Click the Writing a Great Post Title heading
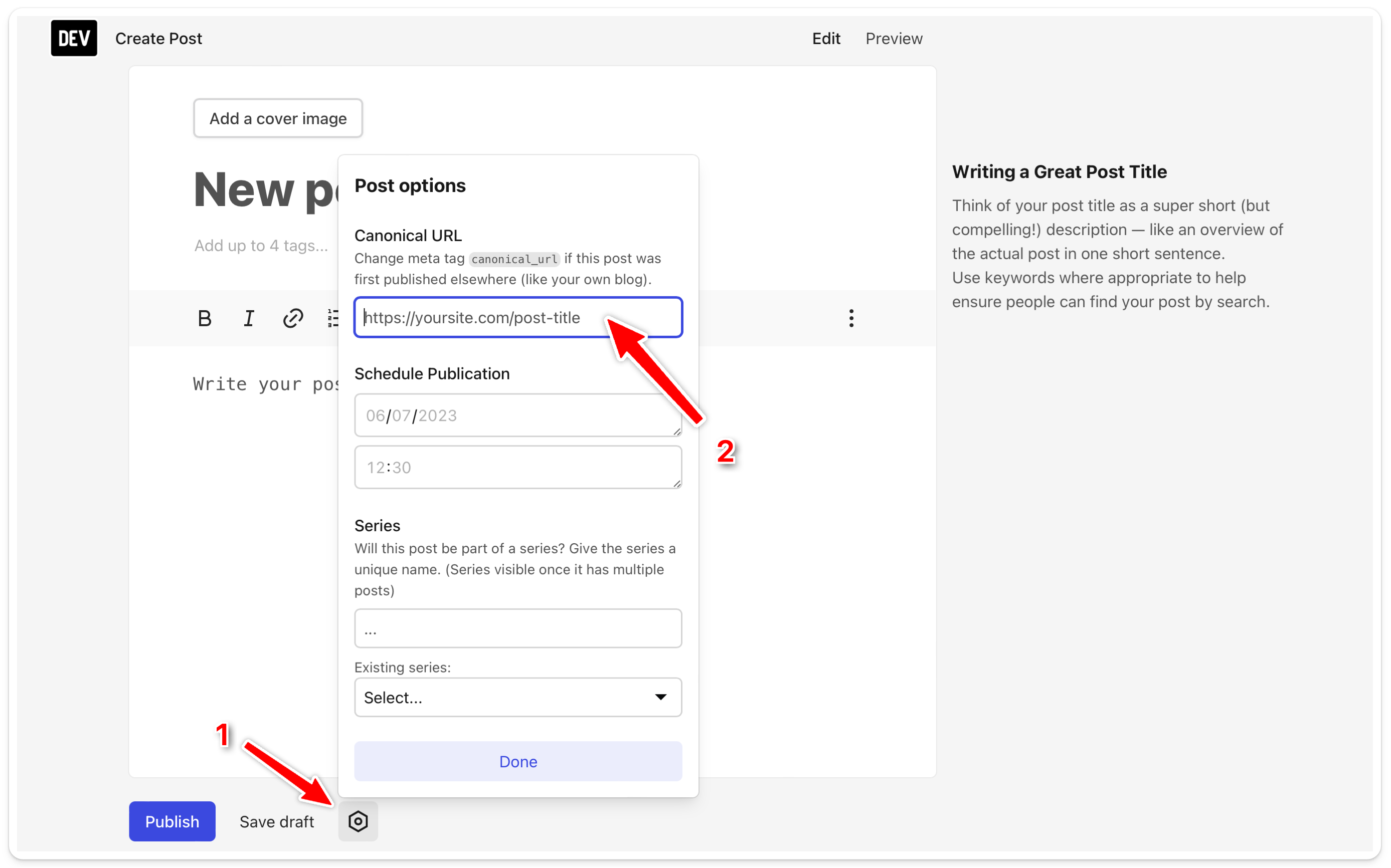1391x868 pixels. pyautogui.click(x=1060, y=172)
